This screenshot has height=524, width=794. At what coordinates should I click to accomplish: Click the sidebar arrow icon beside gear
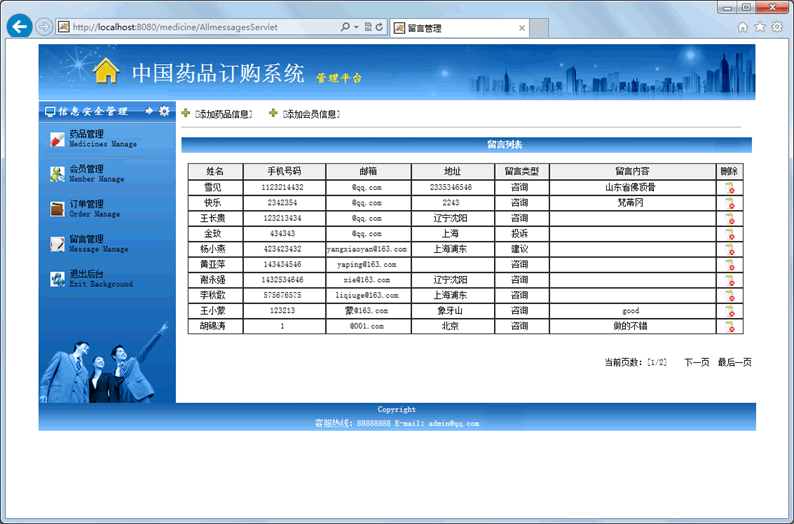pyautogui.click(x=149, y=111)
